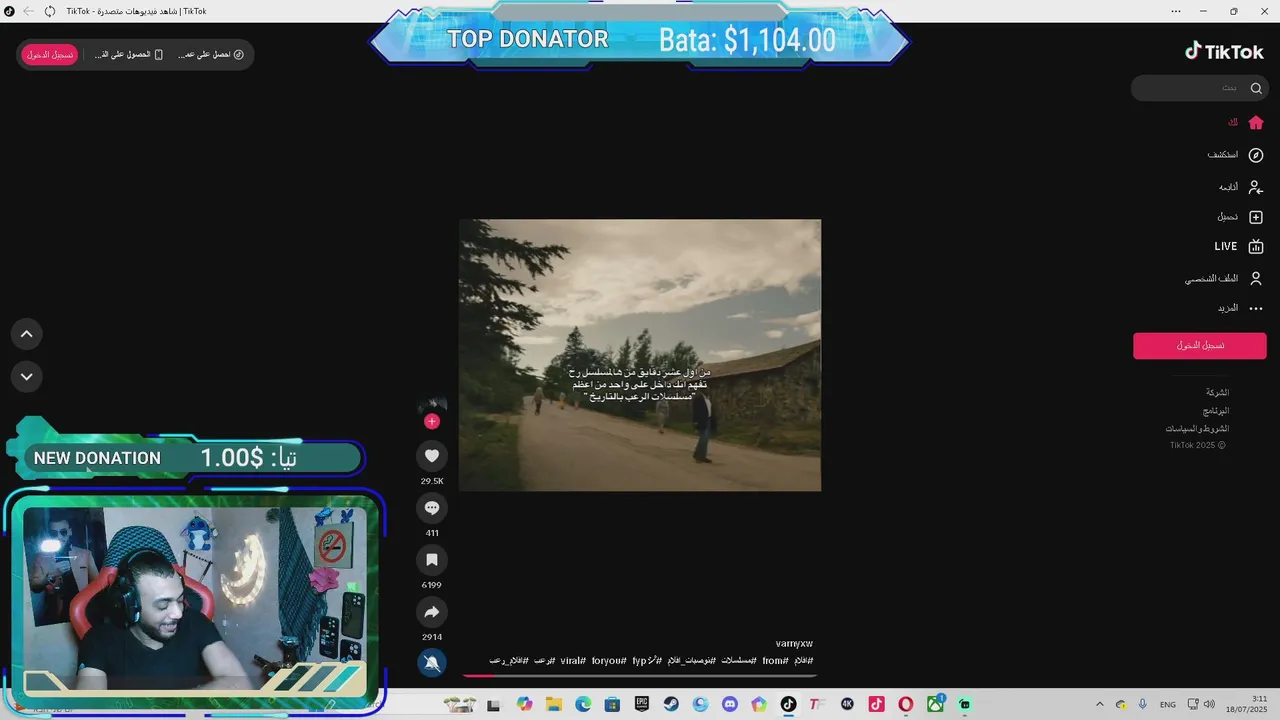This screenshot has height=720, width=1280.
Task: Click the #from hashtag
Action: (776, 661)
